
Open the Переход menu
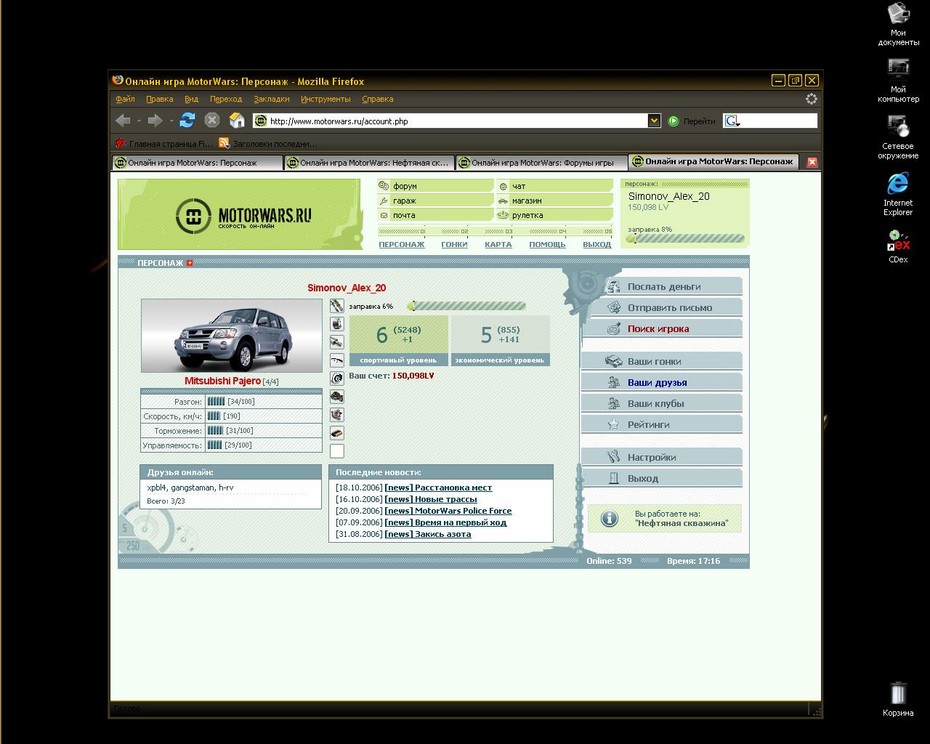(225, 99)
